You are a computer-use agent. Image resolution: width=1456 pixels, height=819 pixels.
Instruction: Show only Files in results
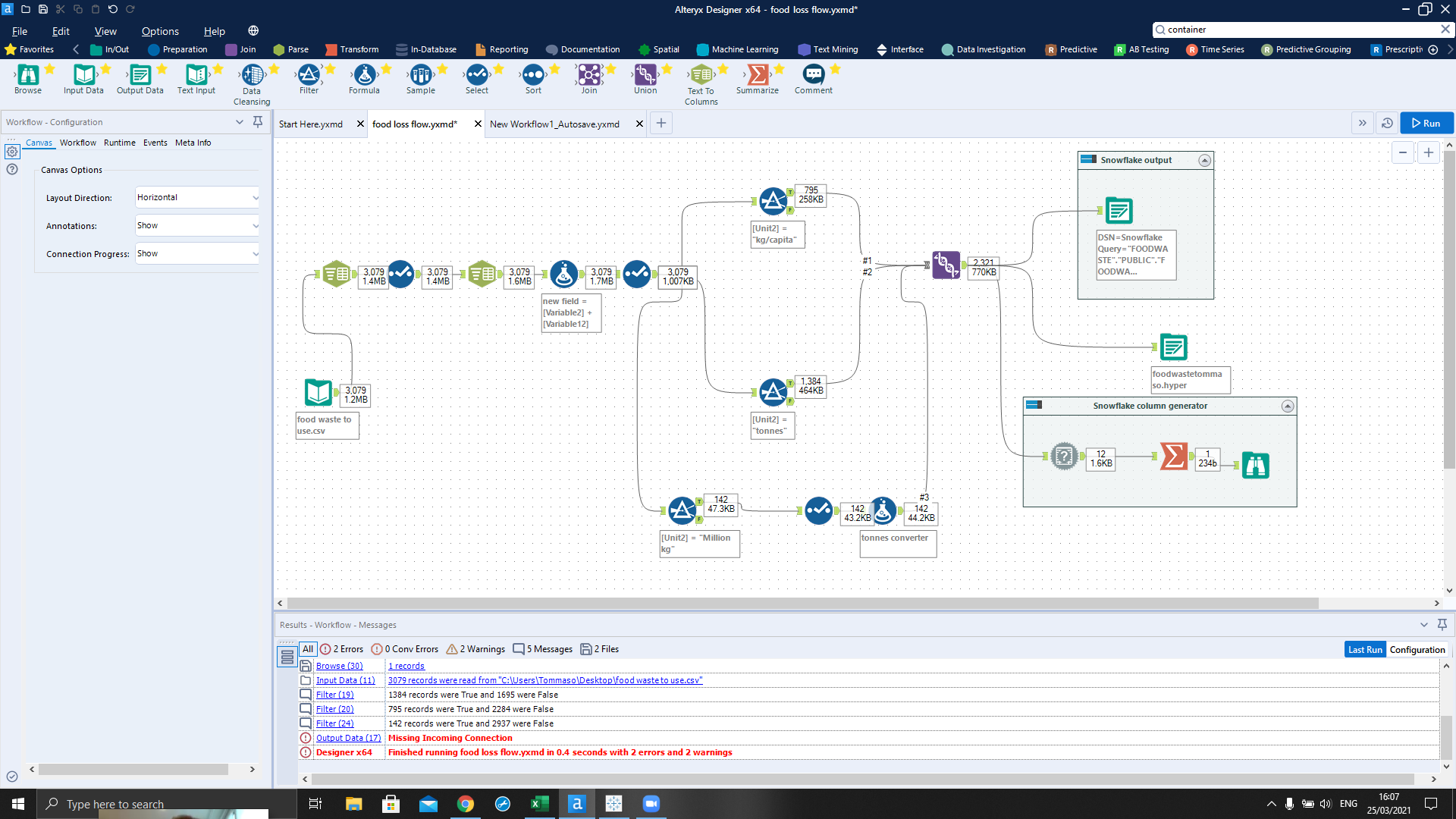pos(600,649)
